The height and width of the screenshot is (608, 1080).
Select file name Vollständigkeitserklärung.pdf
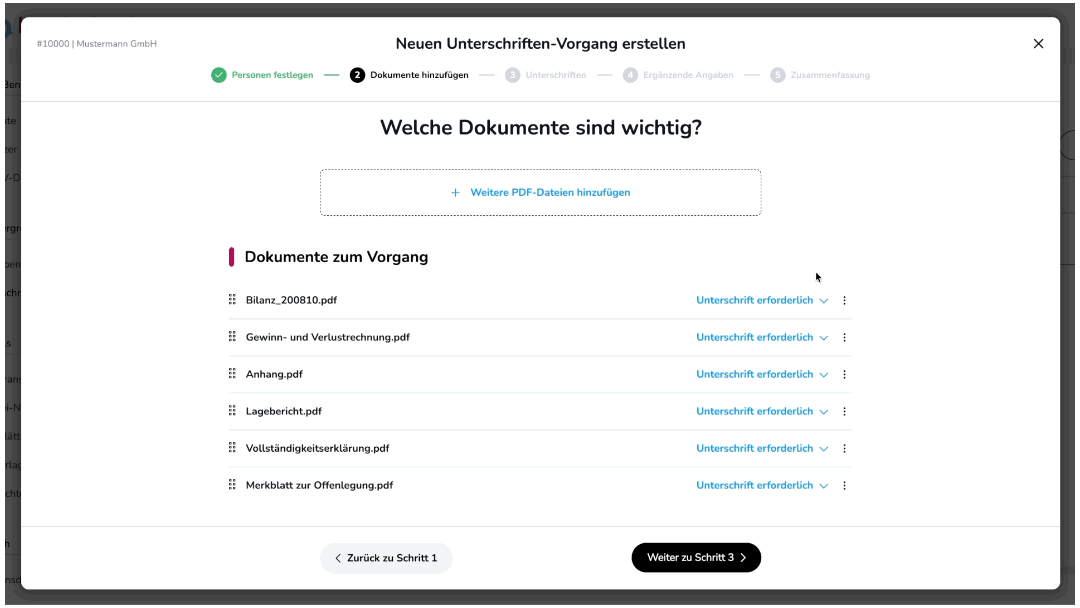pyautogui.click(x=318, y=448)
